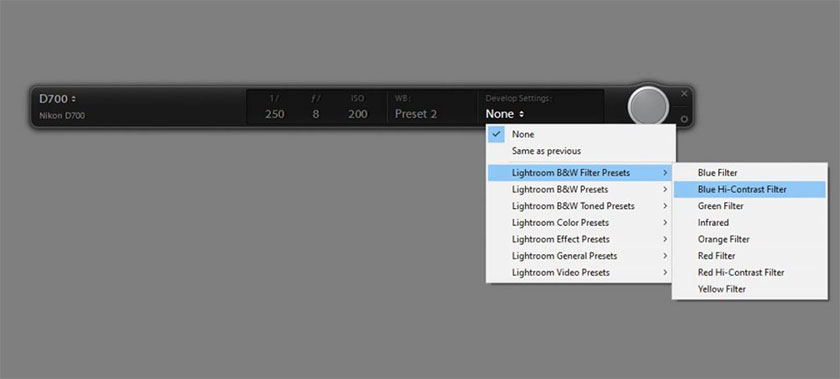Close the tethered capture bar
The height and width of the screenshot is (379, 840).
coord(684,94)
